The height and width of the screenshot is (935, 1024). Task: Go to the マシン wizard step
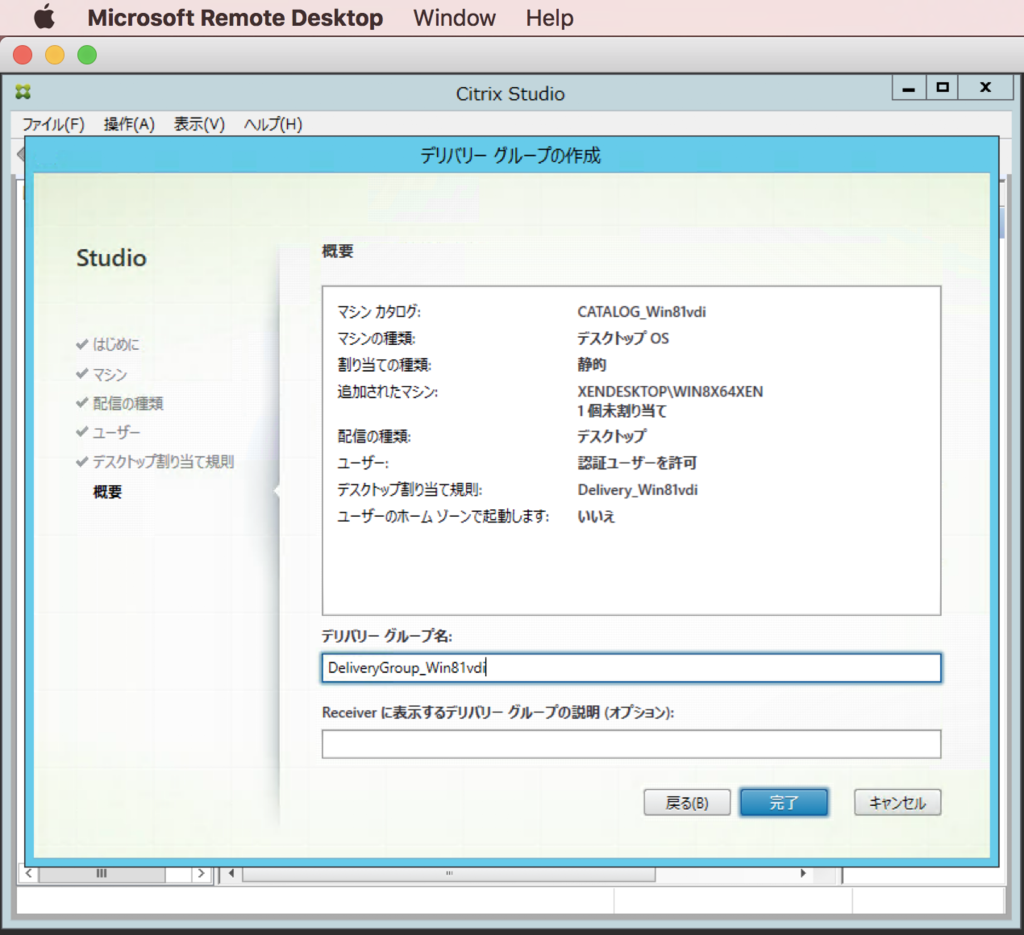[x=110, y=374]
